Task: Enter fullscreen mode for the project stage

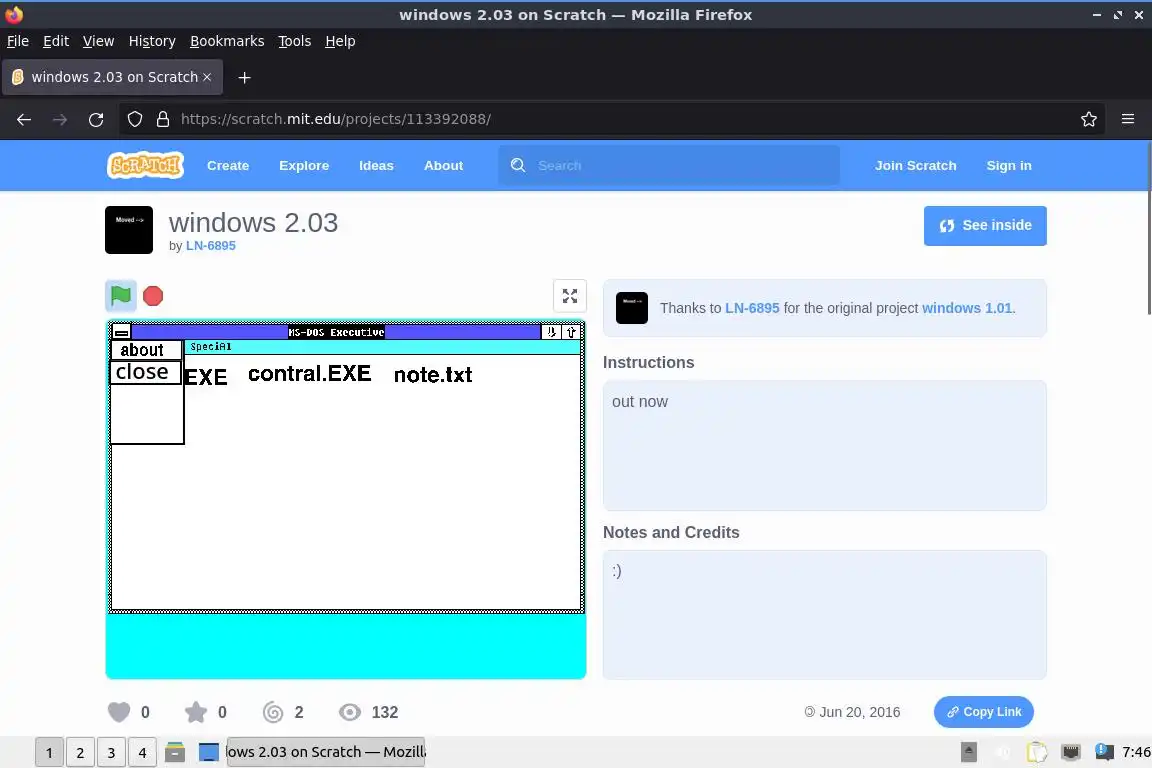Action: [x=569, y=296]
